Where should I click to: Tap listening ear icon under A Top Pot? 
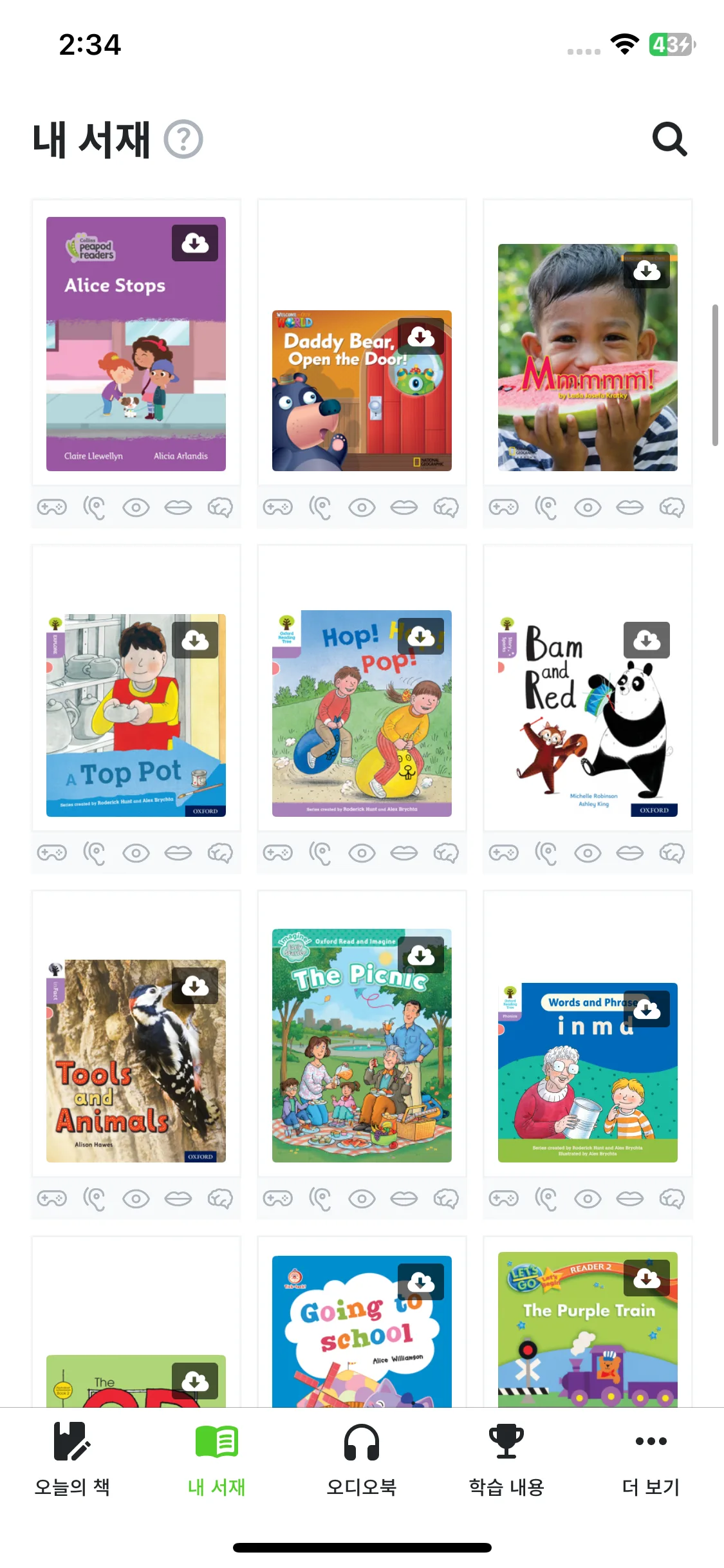94,853
